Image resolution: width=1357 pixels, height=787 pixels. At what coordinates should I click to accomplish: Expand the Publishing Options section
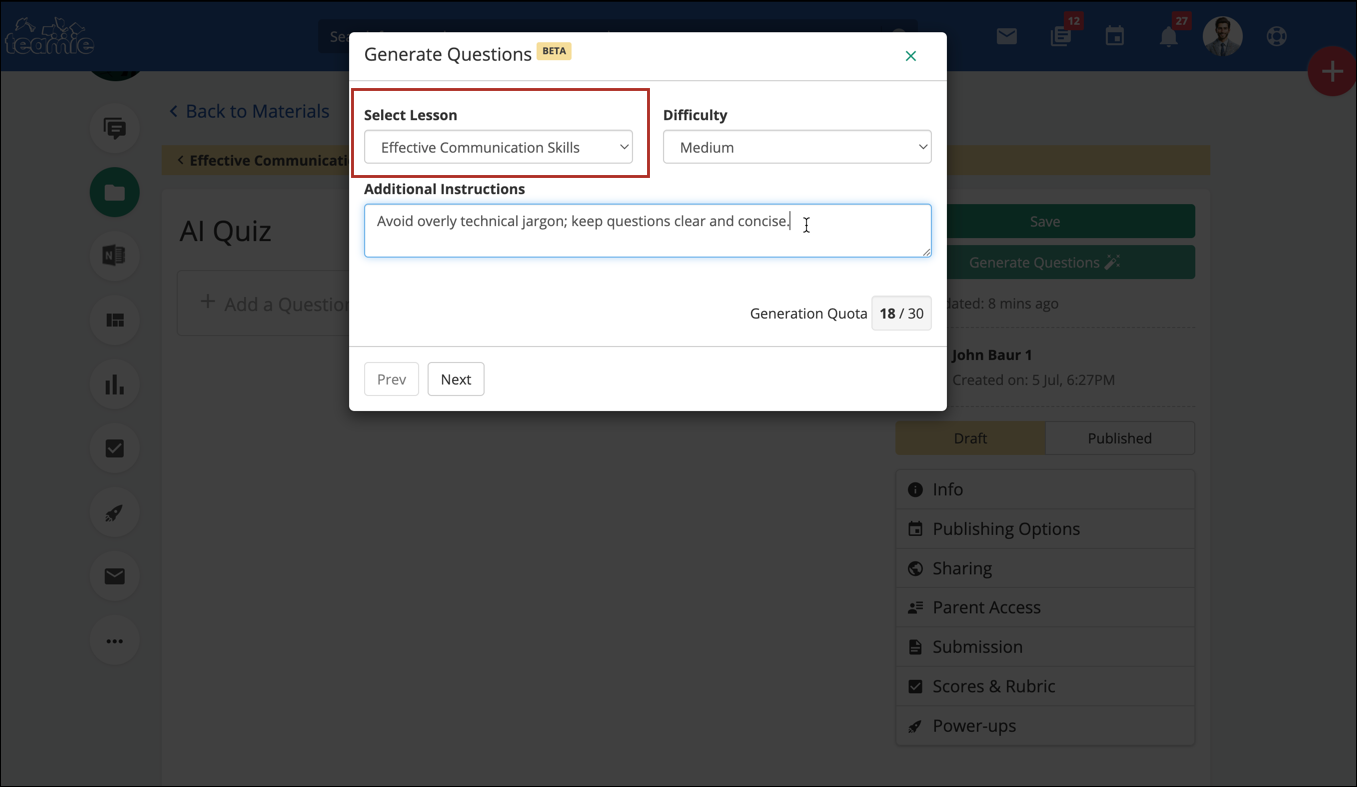coord(1005,529)
